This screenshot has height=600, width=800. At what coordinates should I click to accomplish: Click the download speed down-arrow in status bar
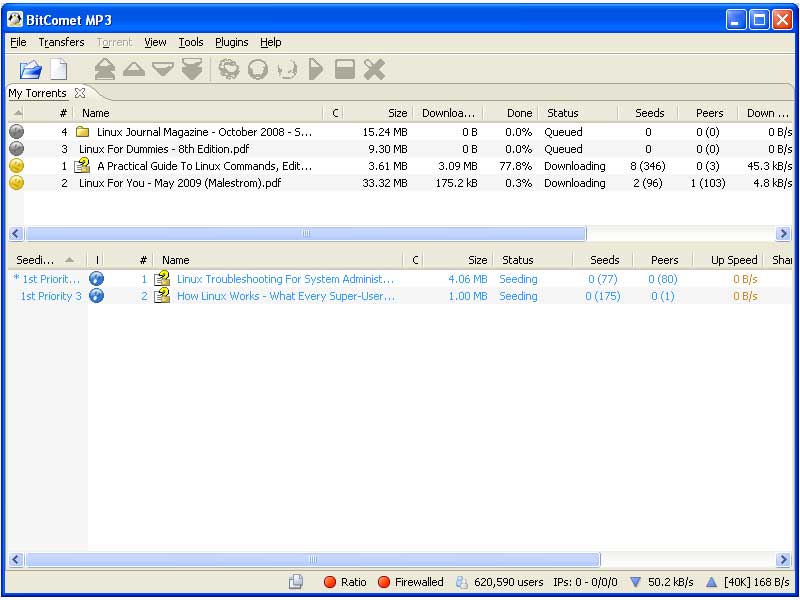pos(635,582)
